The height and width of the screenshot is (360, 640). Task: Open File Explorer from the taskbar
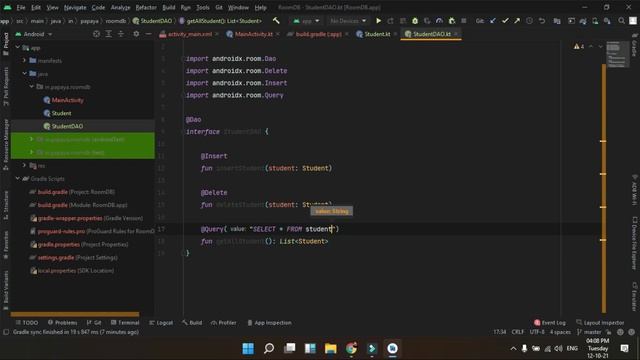click(331, 348)
